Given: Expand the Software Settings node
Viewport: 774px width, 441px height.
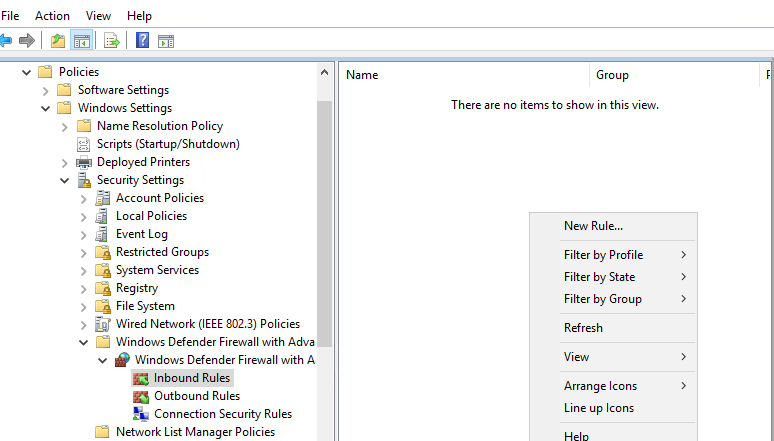Looking at the screenshot, I should click(45, 90).
